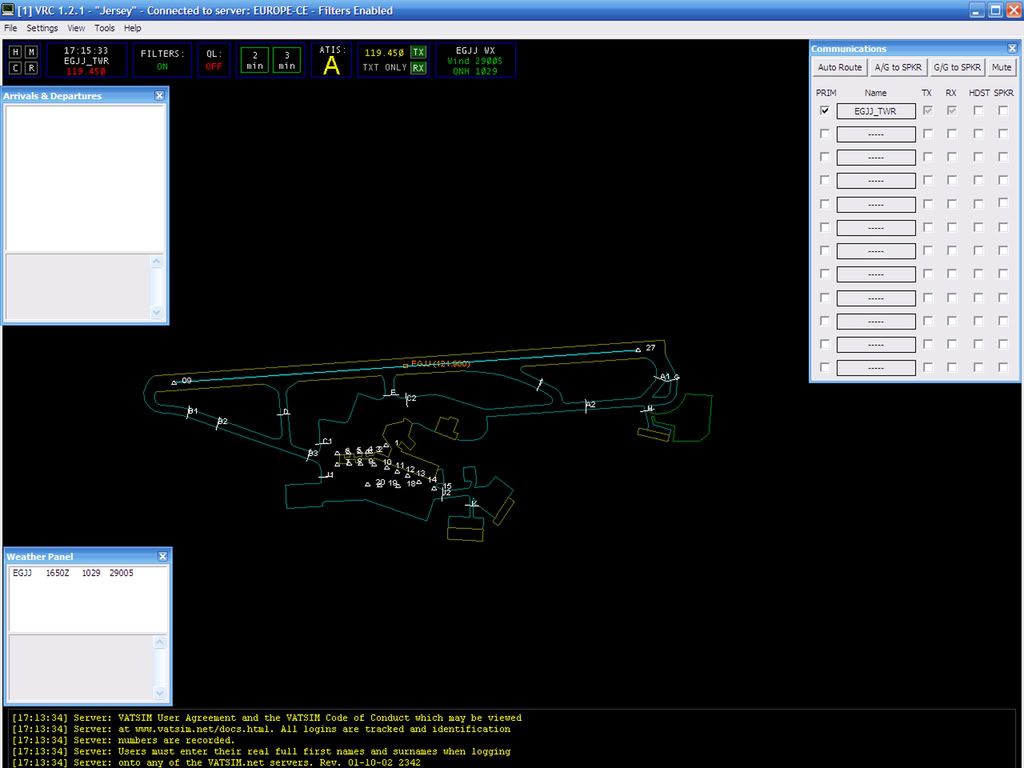Uncheck PRIM checkbox for EGJJ_TWR
The image size is (1024, 768).
pos(824,111)
